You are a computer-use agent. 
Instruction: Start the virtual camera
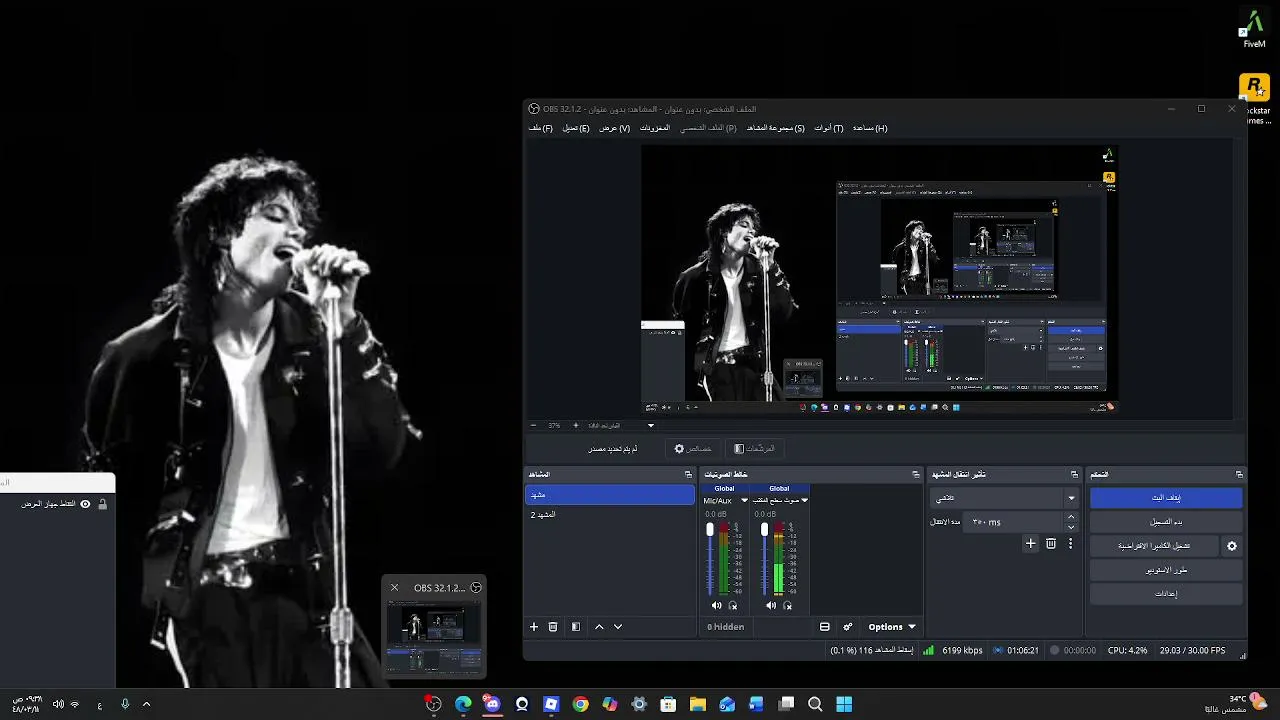1154,546
